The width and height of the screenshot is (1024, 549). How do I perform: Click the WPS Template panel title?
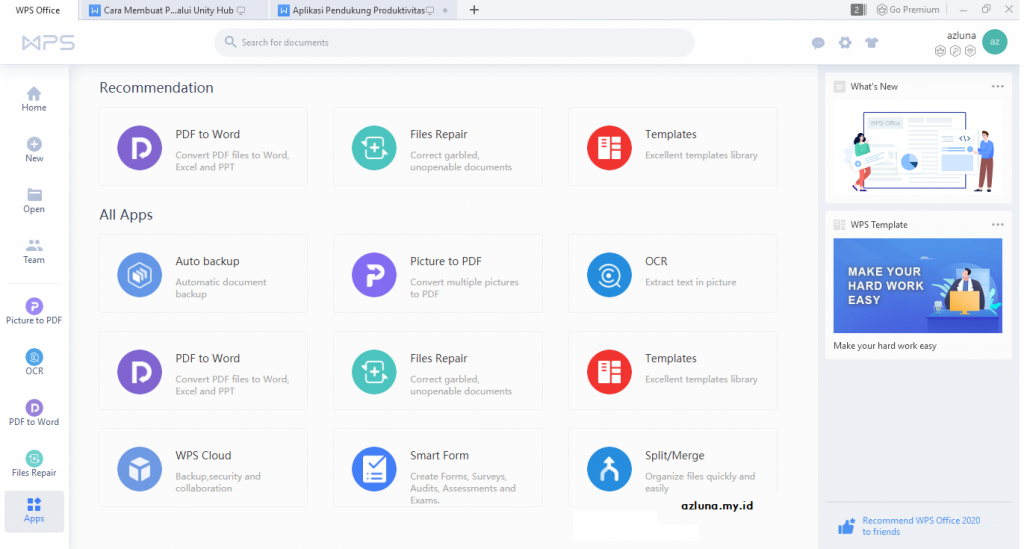click(878, 225)
